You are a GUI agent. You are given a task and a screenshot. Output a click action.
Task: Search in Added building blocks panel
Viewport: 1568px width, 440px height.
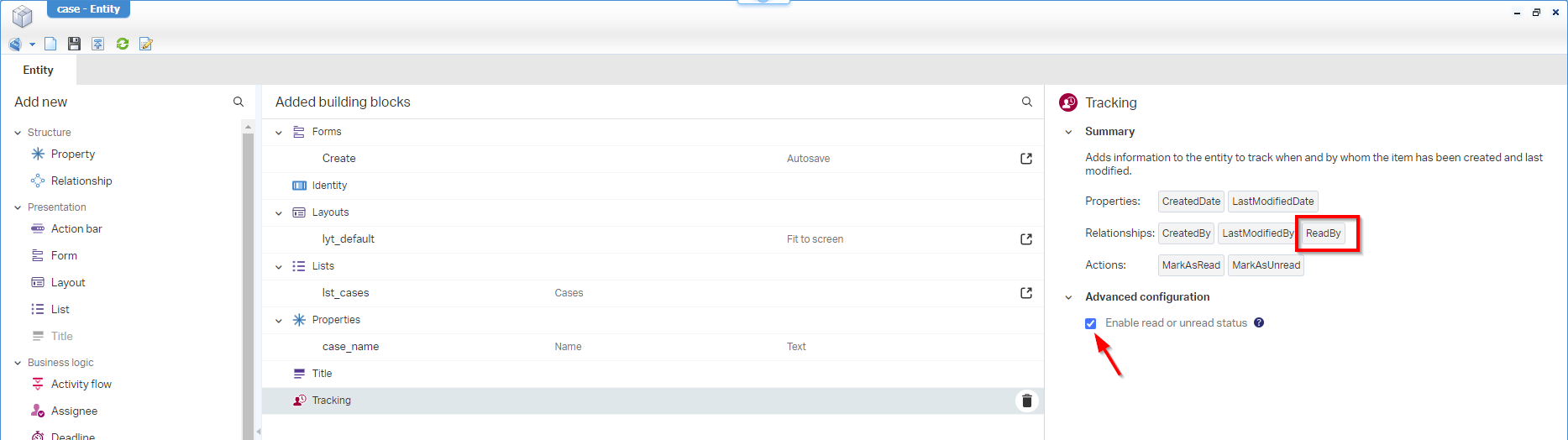tap(1026, 102)
